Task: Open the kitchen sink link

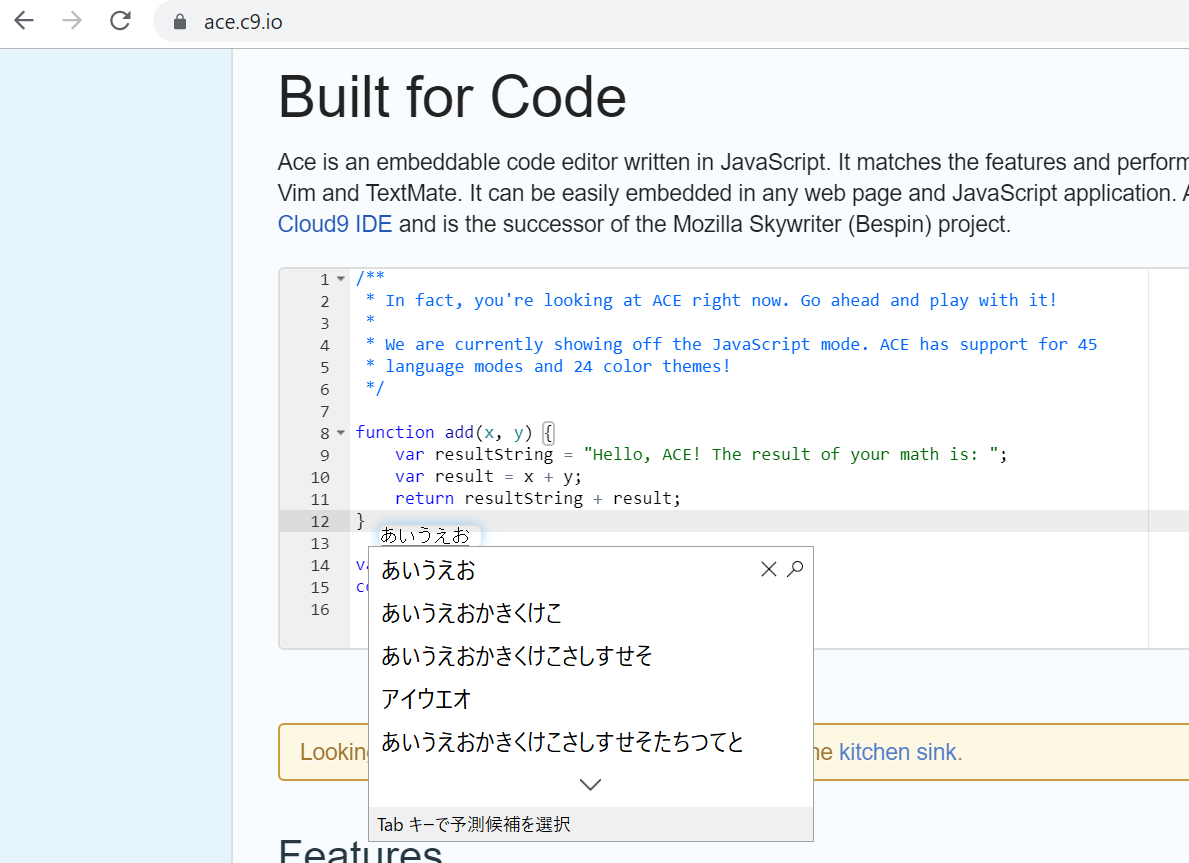Action: [x=899, y=752]
